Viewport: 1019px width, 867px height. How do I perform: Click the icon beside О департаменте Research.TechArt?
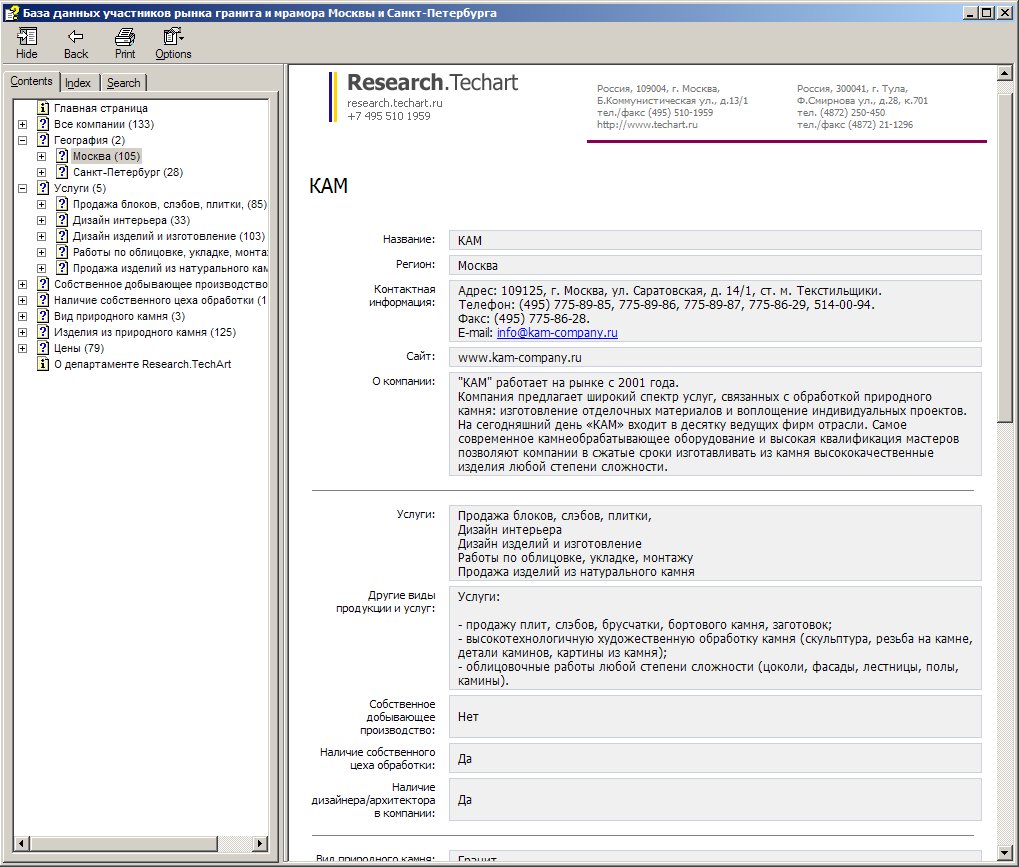[x=43, y=364]
